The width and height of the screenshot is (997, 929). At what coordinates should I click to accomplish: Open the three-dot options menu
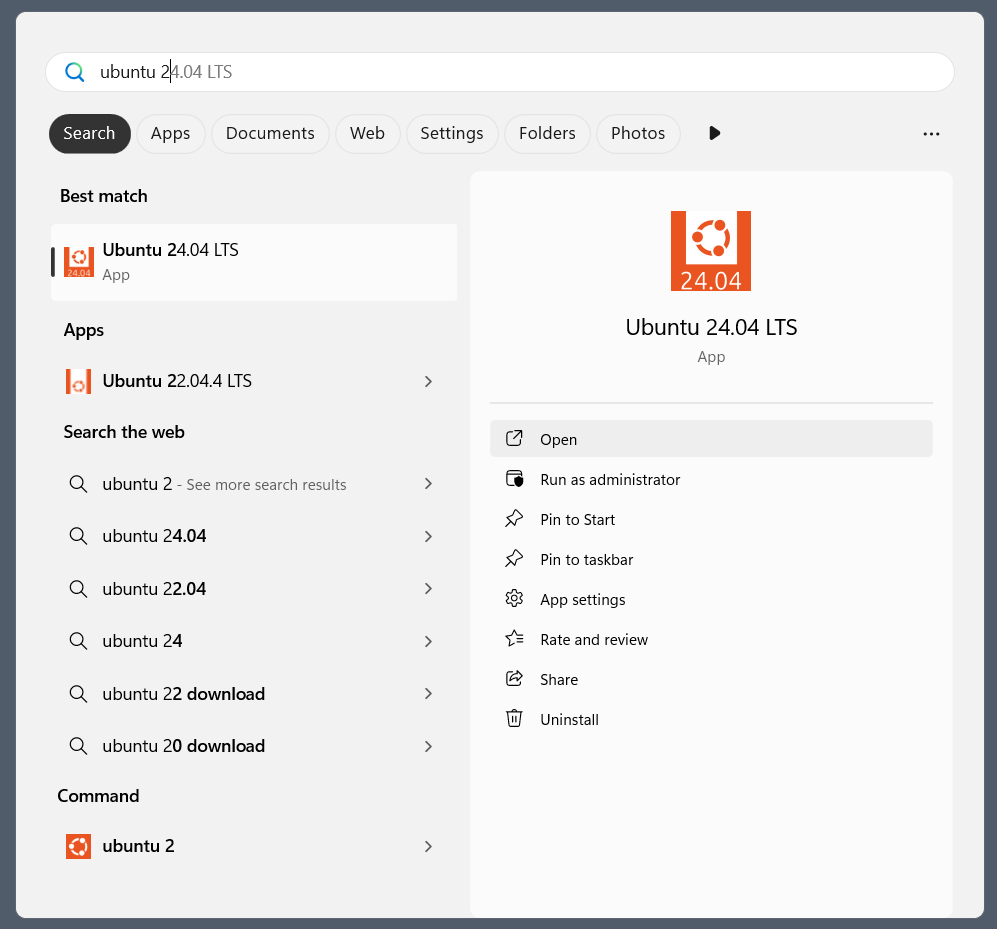coord(932,134)
